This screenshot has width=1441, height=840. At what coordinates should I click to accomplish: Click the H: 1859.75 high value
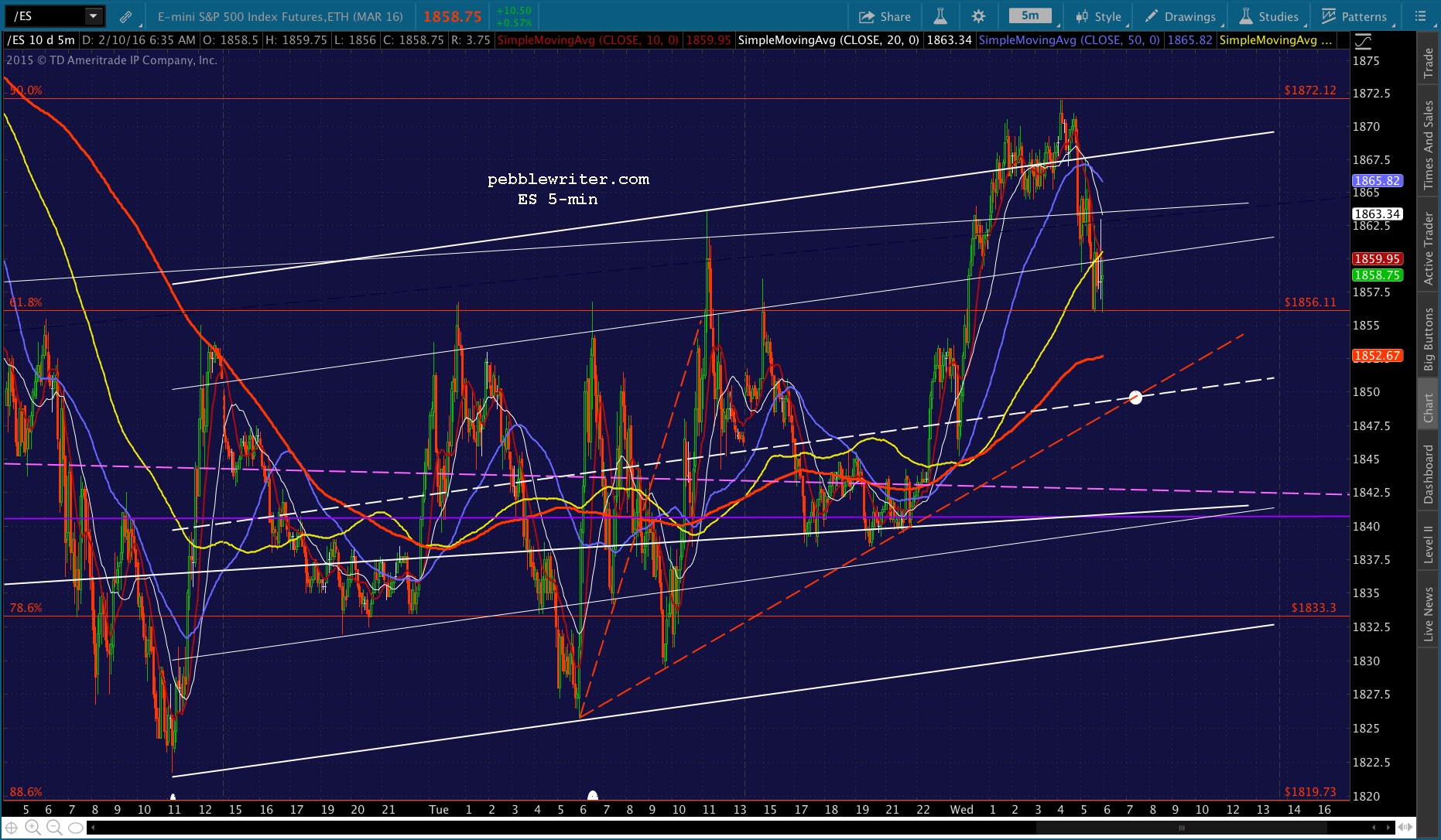coord(296,40)
